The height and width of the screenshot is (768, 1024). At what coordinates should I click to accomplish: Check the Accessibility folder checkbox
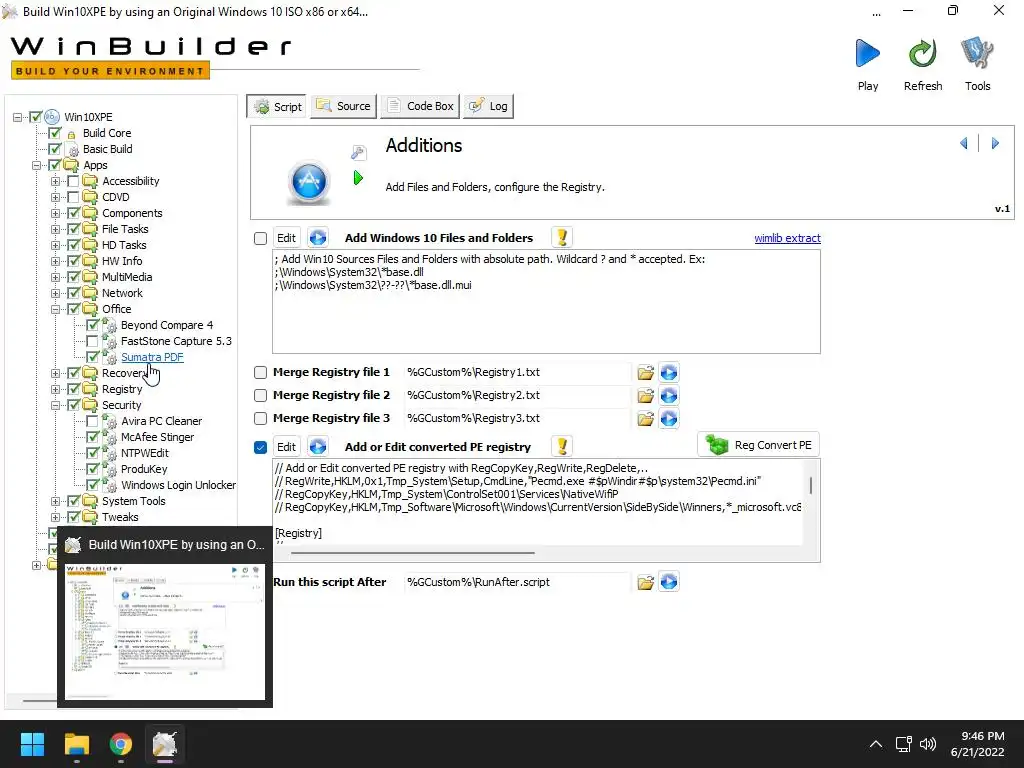pos(73,181)
